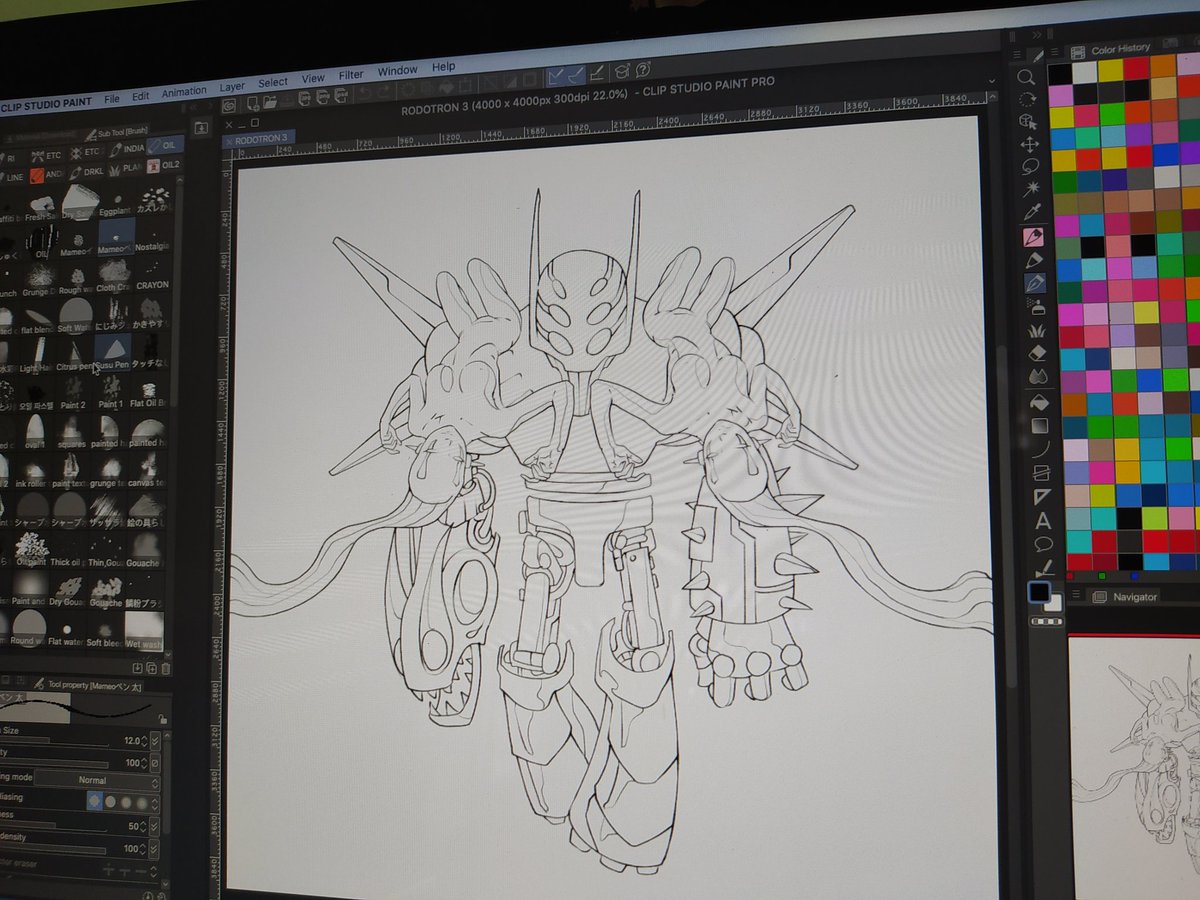Select the Eggplant brush
The height and width of the screenshot is (900, 1200).
(116, 200)
